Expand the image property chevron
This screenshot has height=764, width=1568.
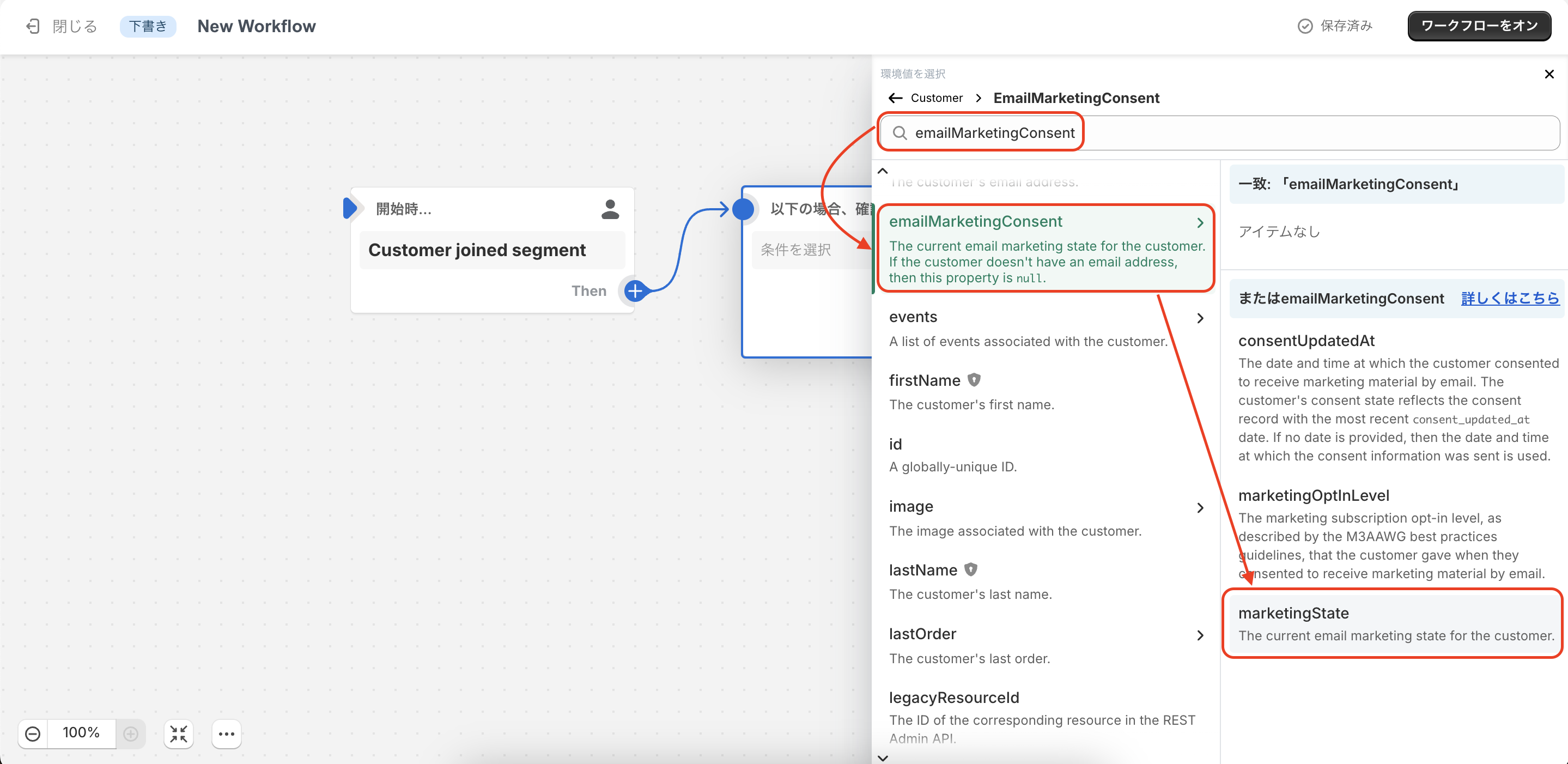(1200, 508)
